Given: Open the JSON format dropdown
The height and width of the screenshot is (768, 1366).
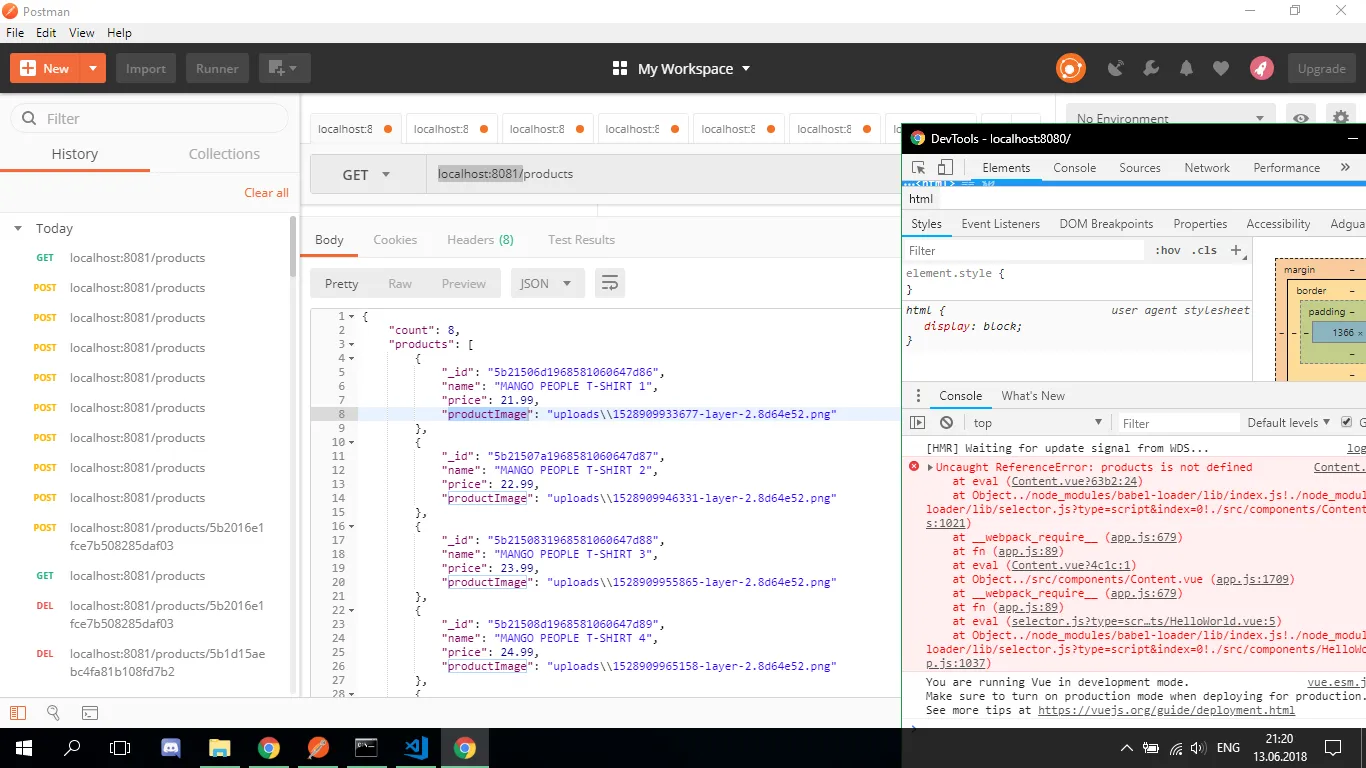Looking at the screenshot, I should pyautogui.click(x=547, y=284).
